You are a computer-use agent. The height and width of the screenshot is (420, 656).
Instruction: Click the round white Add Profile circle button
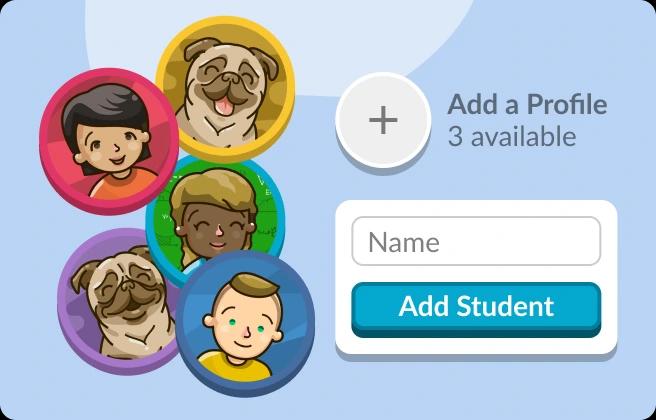pyautogui.click(x=383, y=120)
